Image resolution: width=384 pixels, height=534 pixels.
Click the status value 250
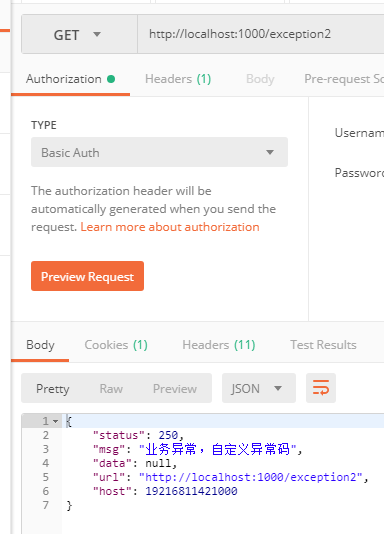pyautogui.click(x=168, y=435)
